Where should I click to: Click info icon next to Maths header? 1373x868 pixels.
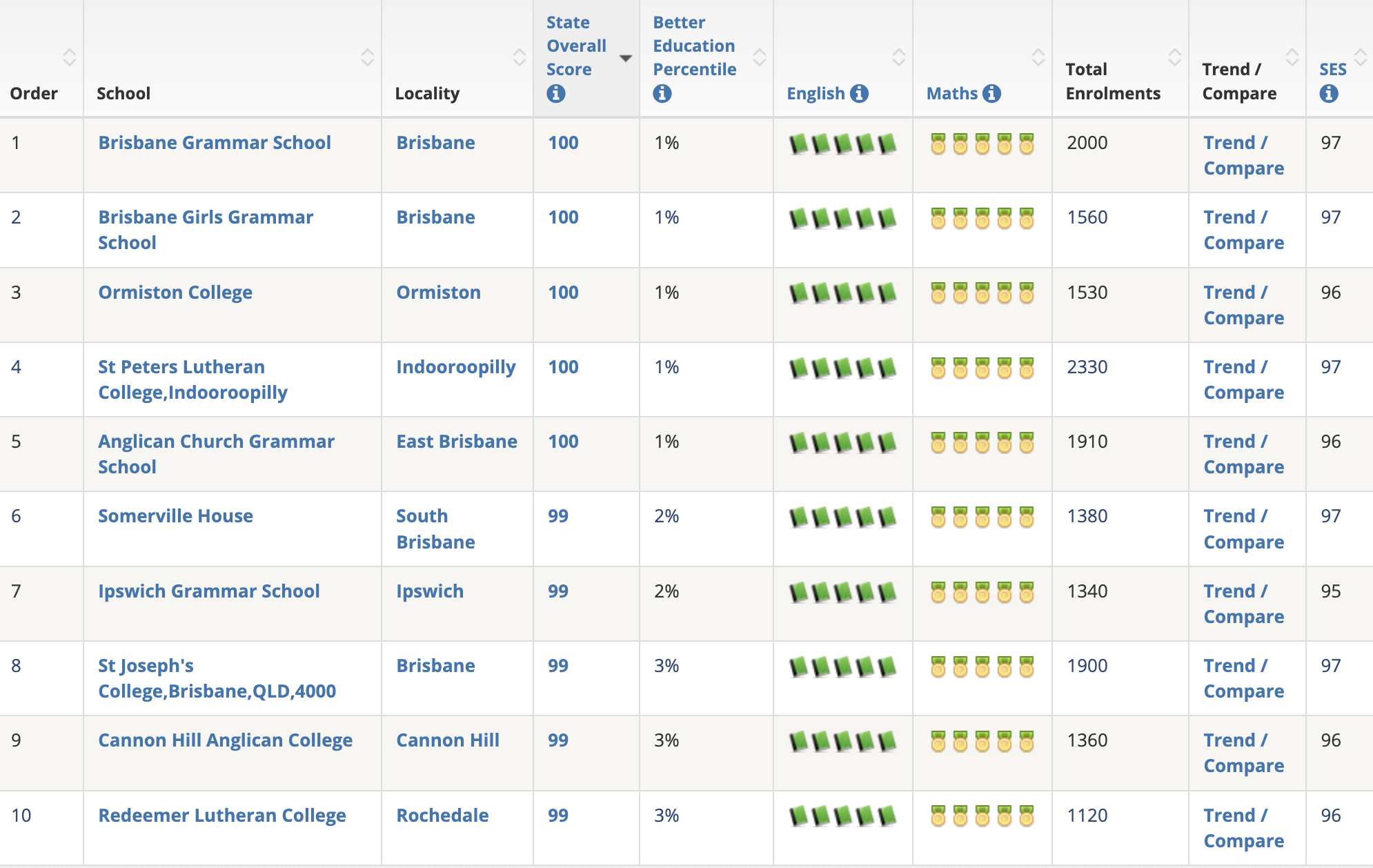pos(991,93)
